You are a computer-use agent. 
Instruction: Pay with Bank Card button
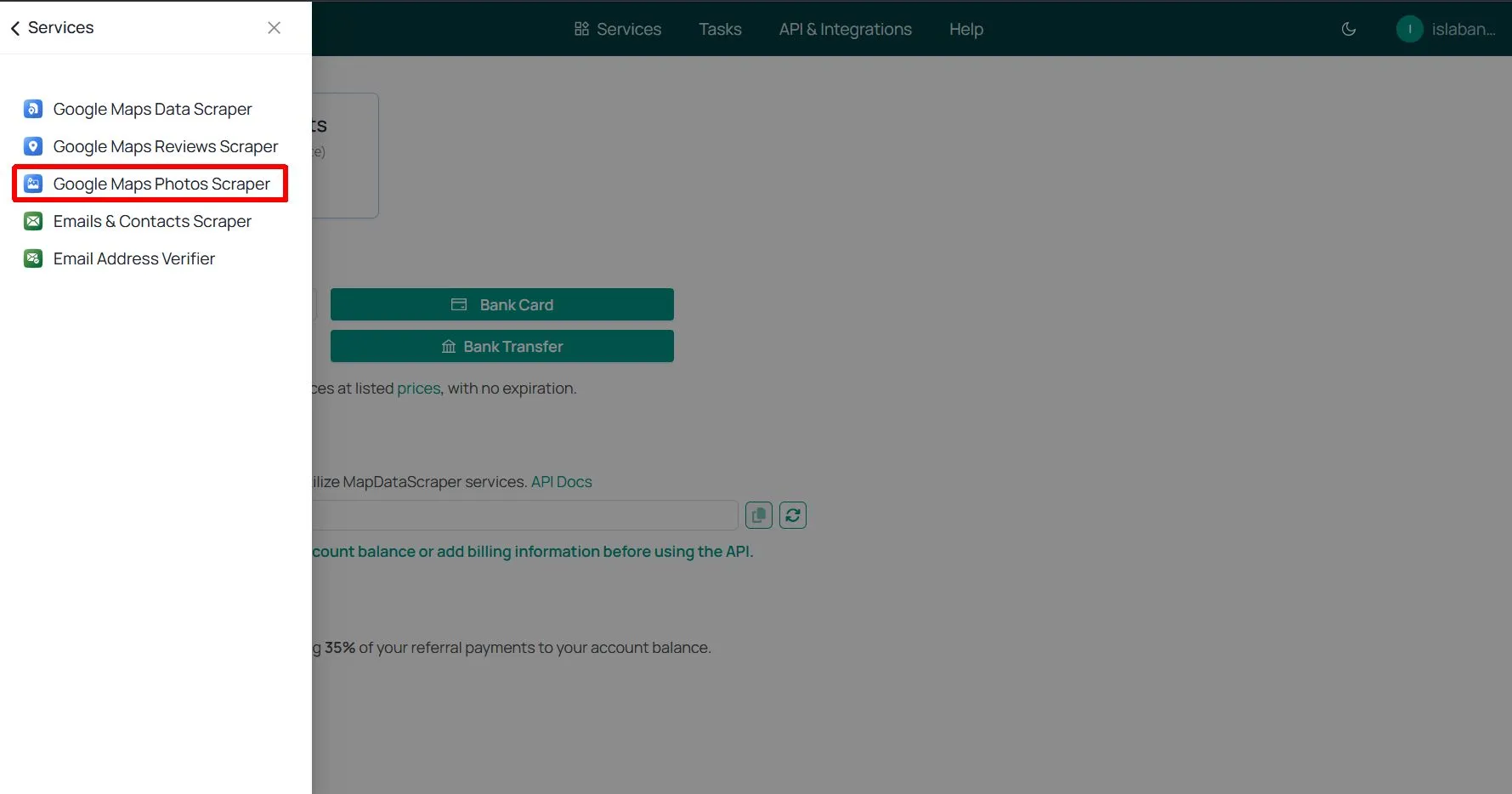[502, 304]
